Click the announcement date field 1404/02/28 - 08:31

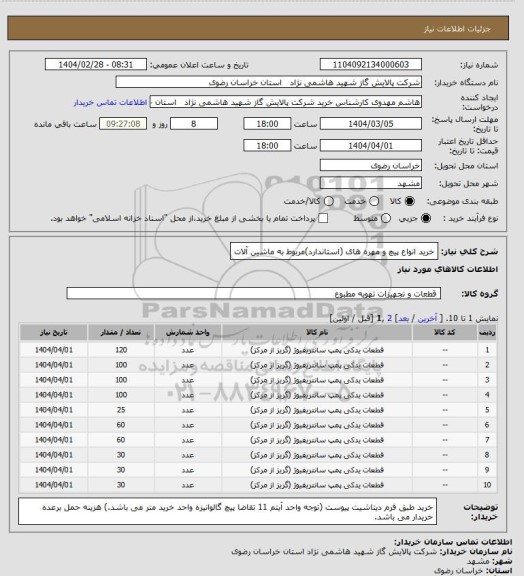[x=96, y=64]
